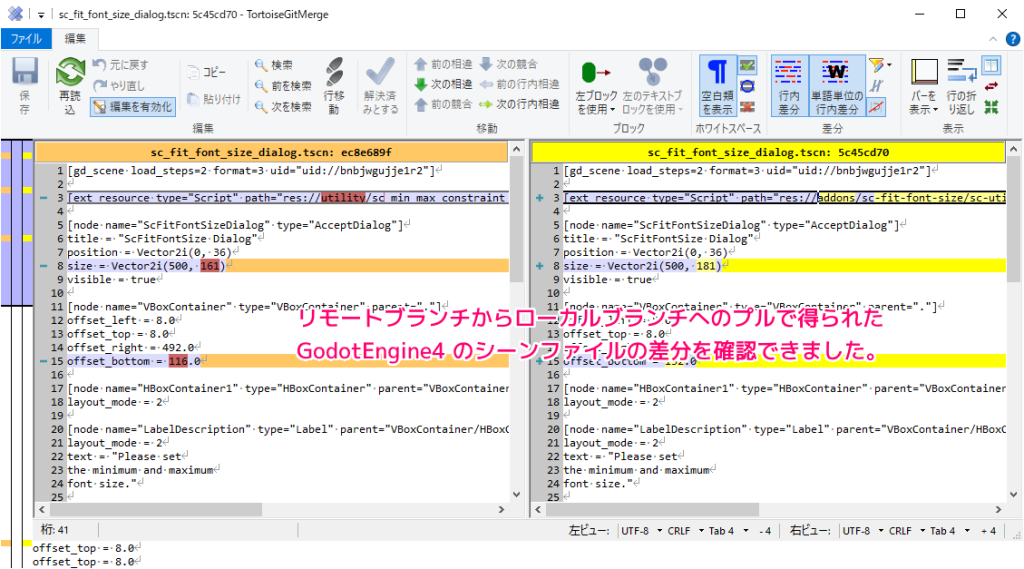Toggle Enable Edit (編集を有効化)
Screen dimensions: 1024x569
pos(133,106)
